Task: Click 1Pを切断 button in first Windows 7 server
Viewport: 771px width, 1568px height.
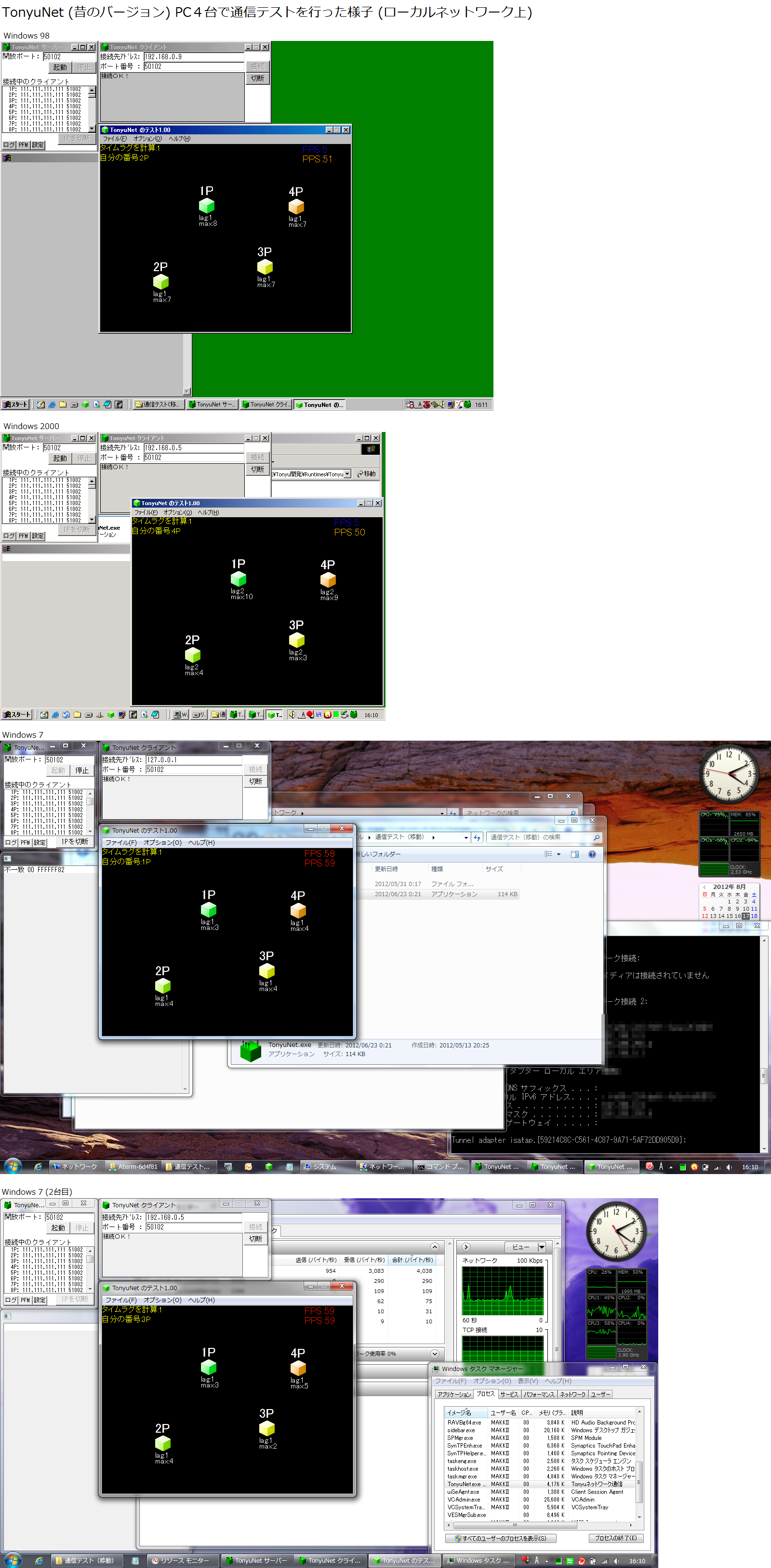Action: click(x=74, y=842)
